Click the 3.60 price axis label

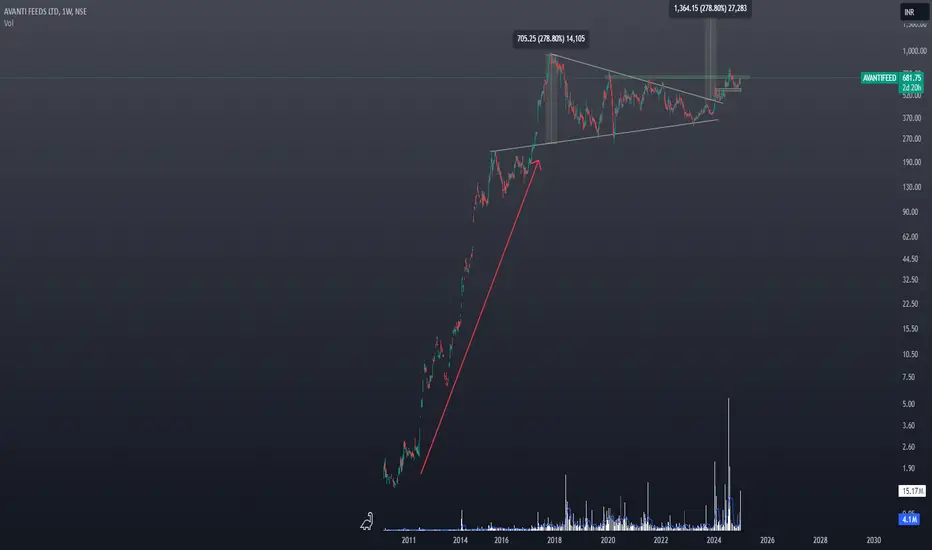[x=909, y=426]
